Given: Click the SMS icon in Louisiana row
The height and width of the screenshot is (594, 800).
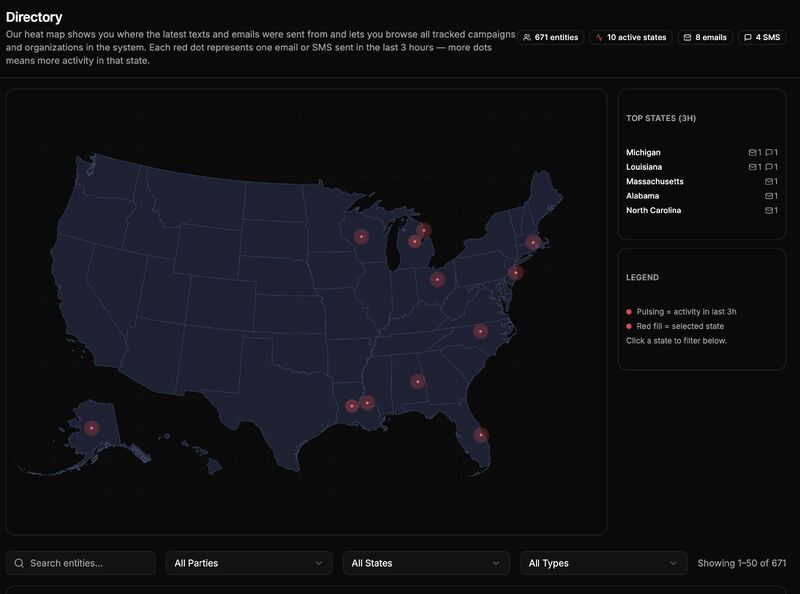Looking at the screenshot, I should pos(769,167).
